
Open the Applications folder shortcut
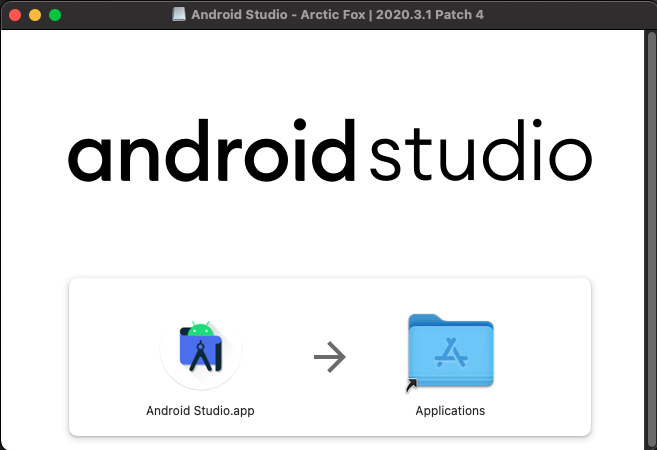coord(450,351)
